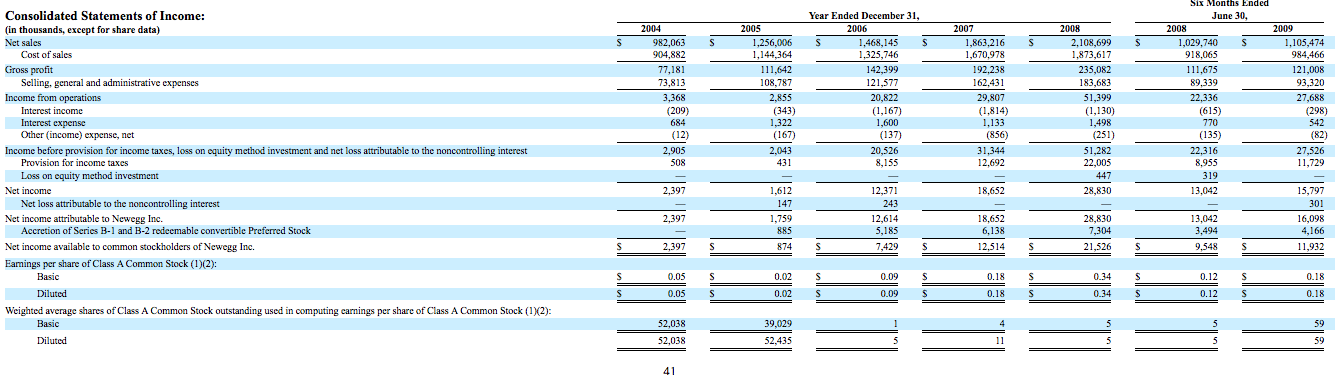Select SG&A expense value 162,431
The image size is (1336, 375).
coord(988,82)
